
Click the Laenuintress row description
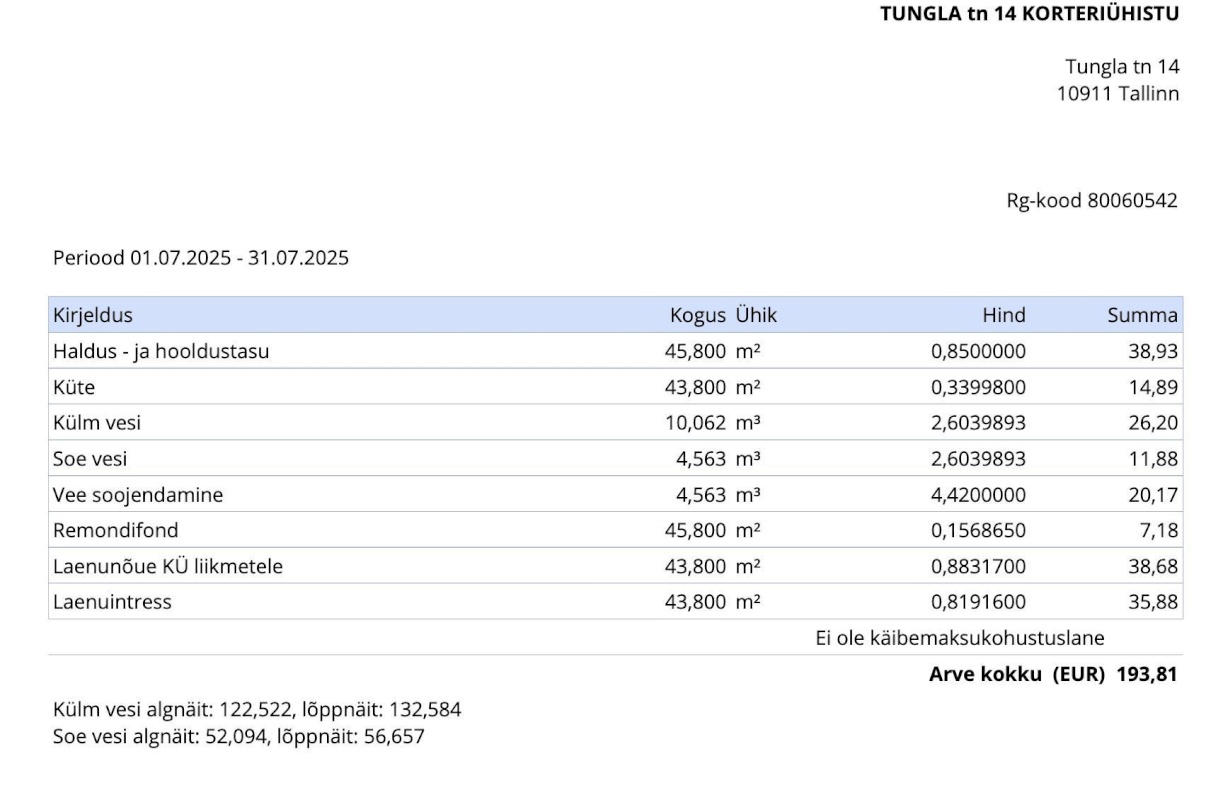pos(112,602)
